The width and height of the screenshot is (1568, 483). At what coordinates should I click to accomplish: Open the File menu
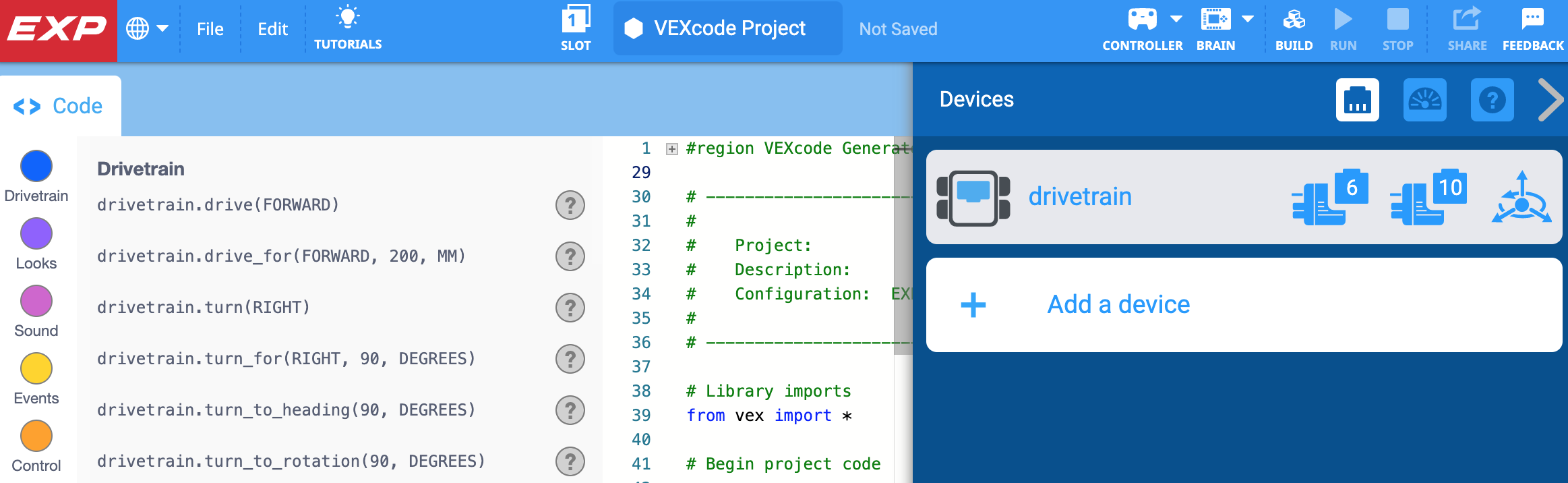pos(210,28)
